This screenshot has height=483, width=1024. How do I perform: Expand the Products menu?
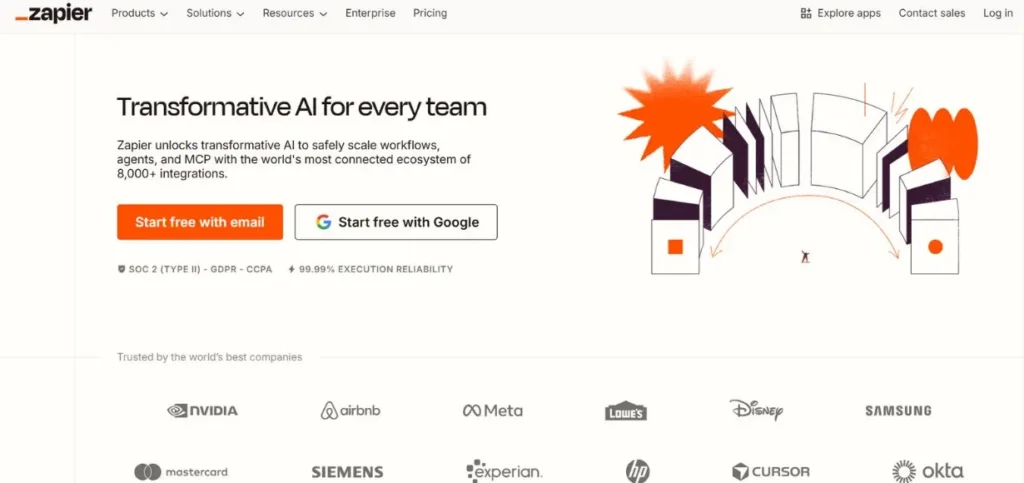click(x=139, y=13)
